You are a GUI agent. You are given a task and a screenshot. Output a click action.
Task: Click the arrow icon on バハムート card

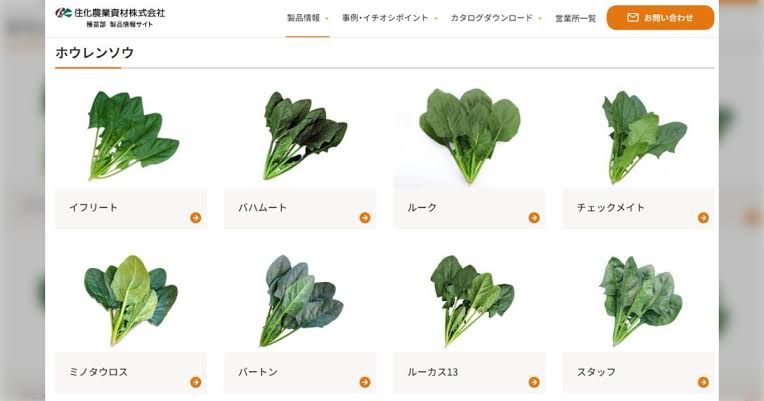point(365,218)
